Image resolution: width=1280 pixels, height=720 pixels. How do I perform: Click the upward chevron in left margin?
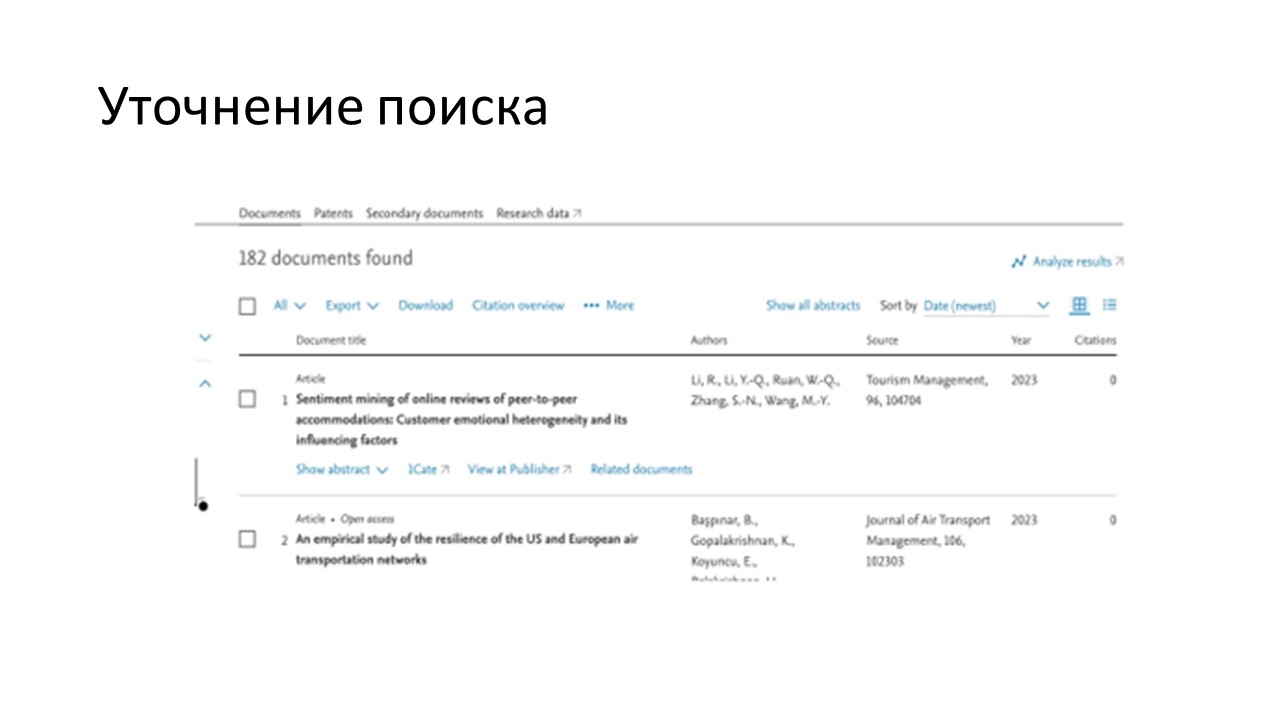click(x=205, y=383)
